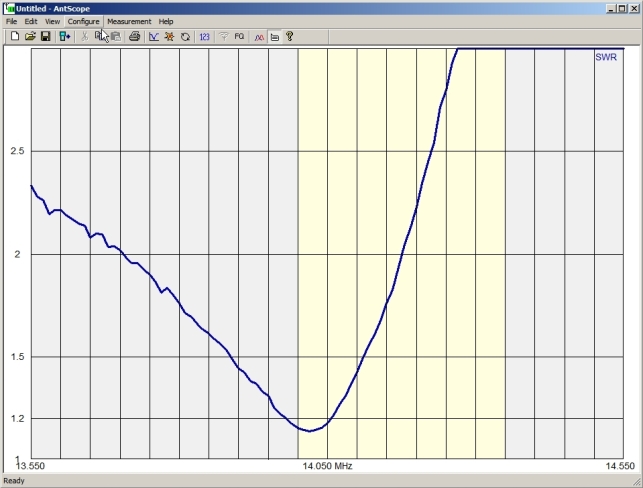Open the File menu
This screenshot has width=643, height=488.
pyautogui.click(x=11, y=21)
